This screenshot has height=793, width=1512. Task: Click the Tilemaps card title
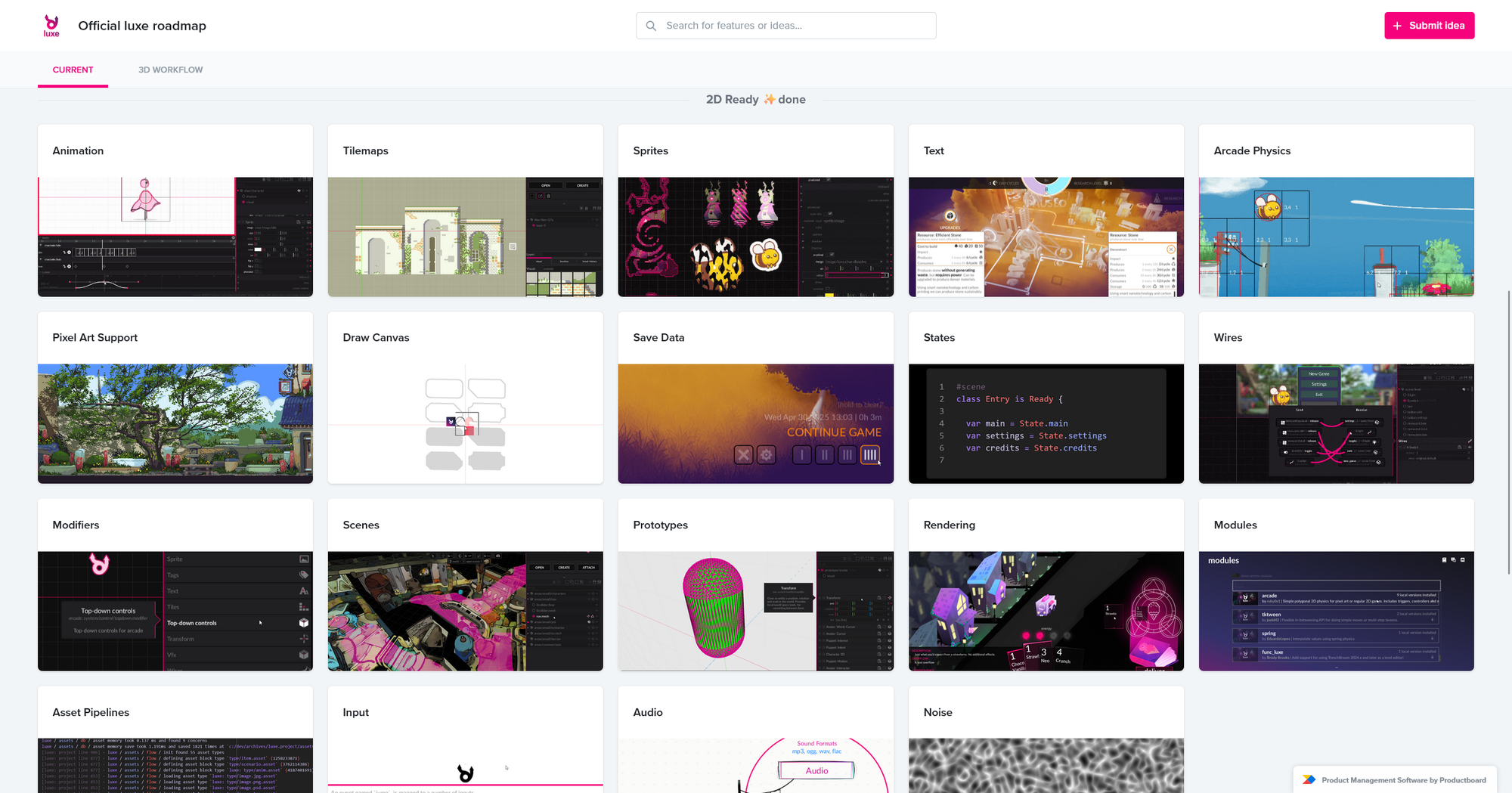(365, 150)
